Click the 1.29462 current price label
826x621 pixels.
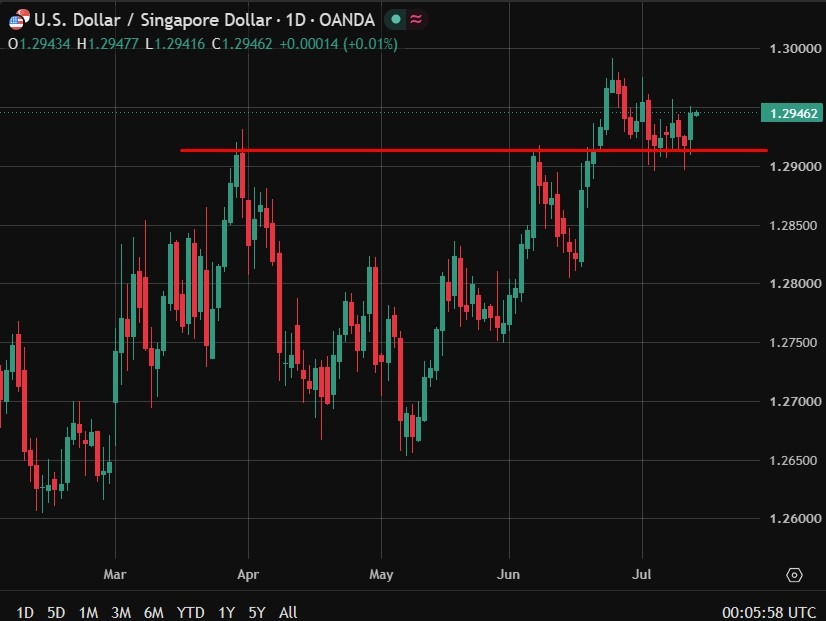tap(792, 113)
